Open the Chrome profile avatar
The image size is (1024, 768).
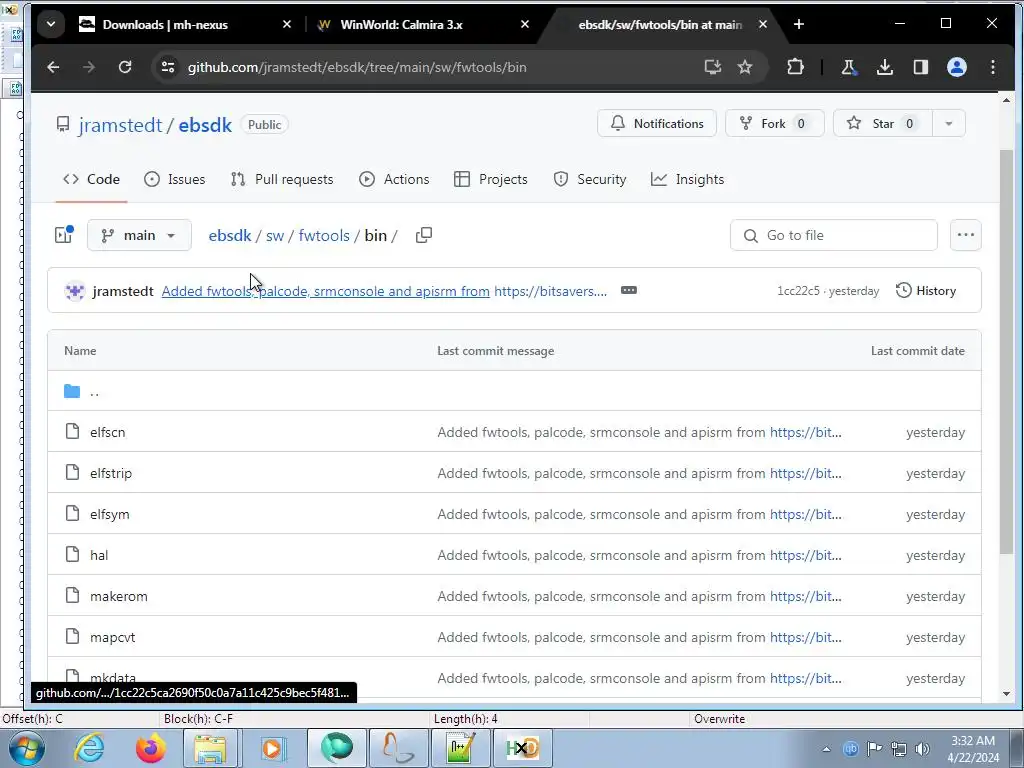coord(957,67)
